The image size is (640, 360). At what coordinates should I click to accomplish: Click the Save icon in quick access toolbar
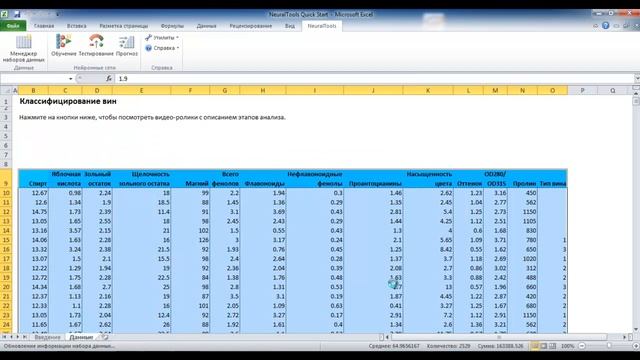pos(17,14)
